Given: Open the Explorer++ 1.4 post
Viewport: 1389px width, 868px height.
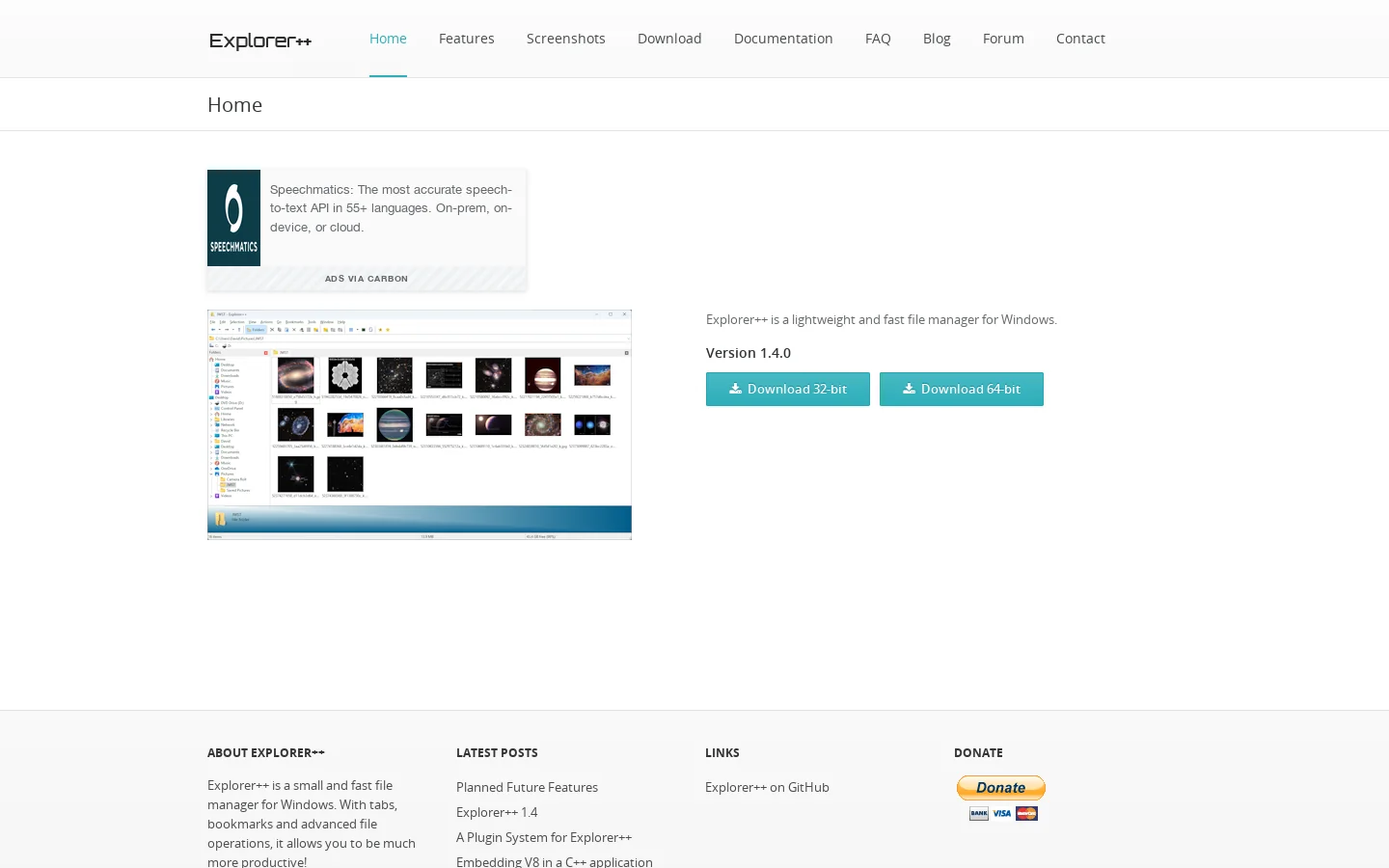Looking at the screenshot, I should (497, 812).
